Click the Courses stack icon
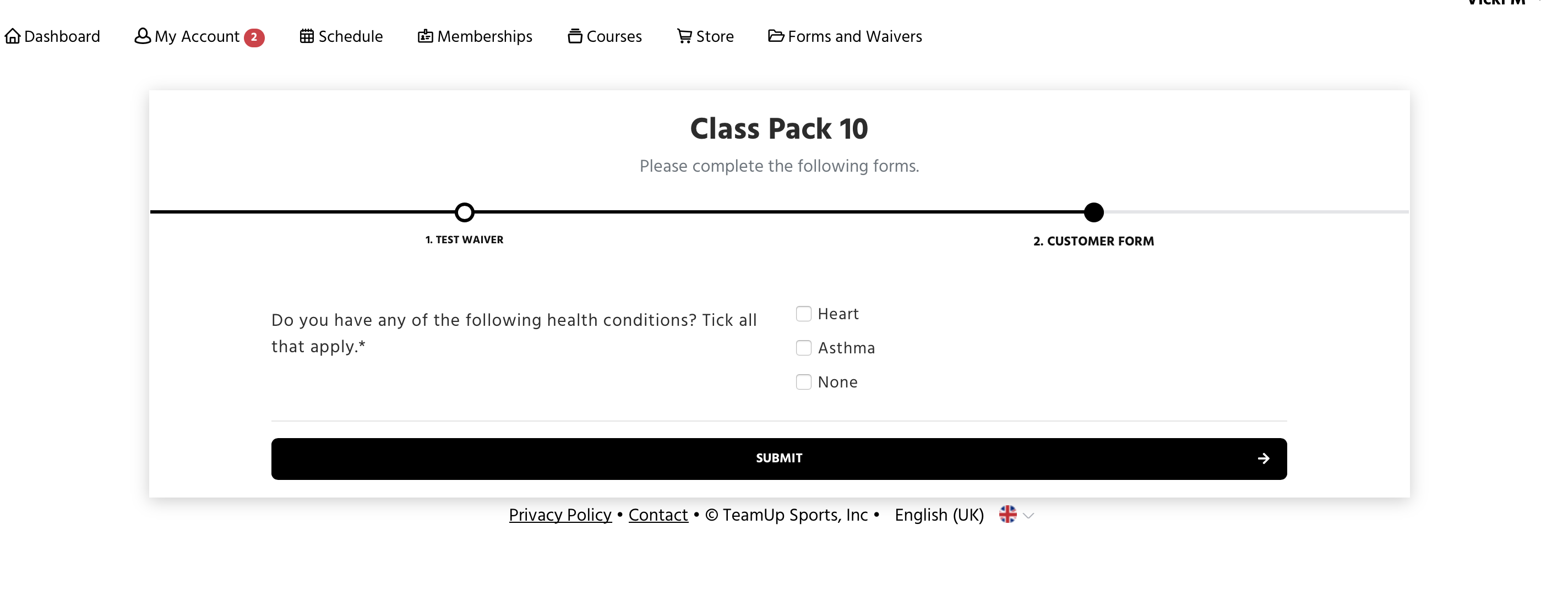This screenshot has width=1568, height=590. pos(575,36)
